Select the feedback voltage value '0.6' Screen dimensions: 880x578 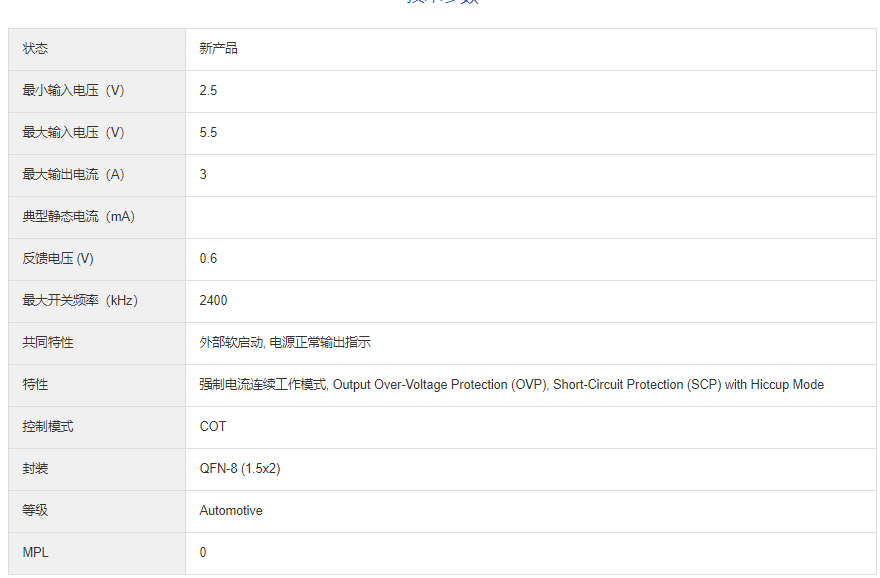(208, 259)
